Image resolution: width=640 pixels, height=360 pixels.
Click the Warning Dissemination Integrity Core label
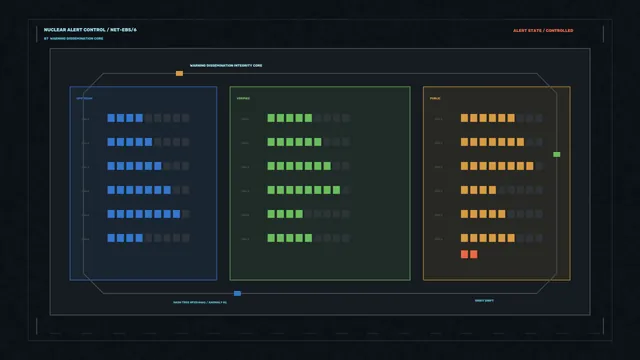point(226,65)
